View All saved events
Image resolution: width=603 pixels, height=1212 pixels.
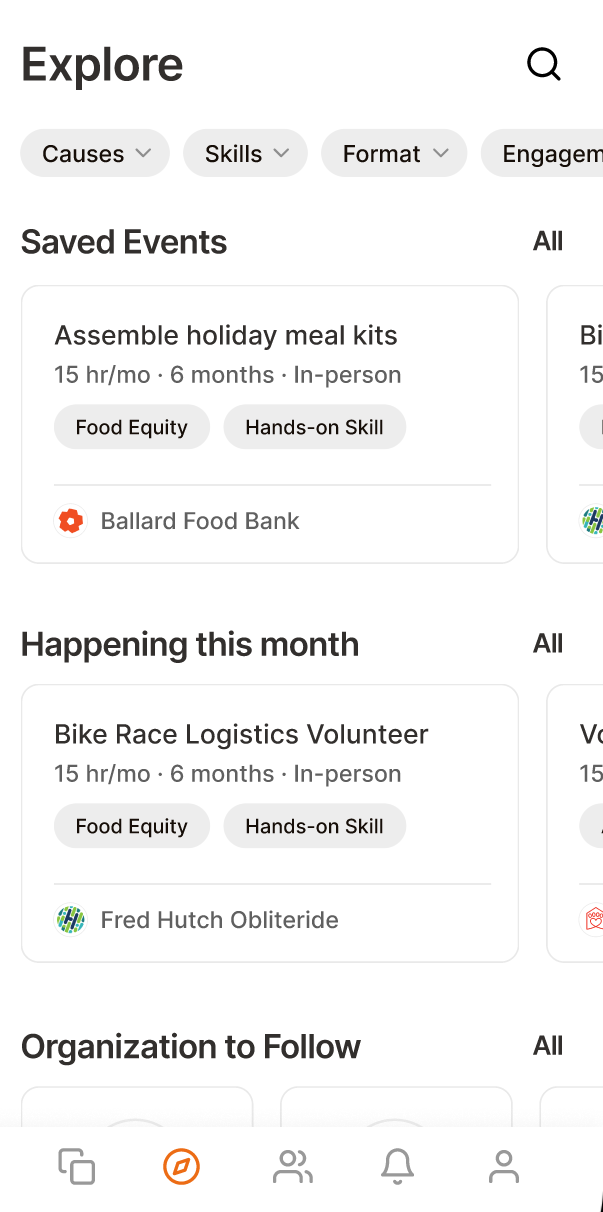pos(548,241)
